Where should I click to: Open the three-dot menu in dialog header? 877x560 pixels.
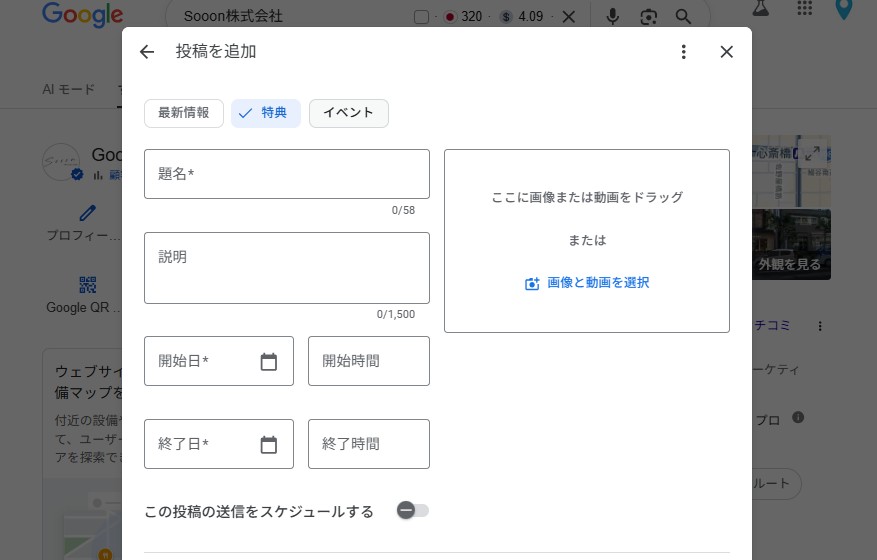pos(683,52)
